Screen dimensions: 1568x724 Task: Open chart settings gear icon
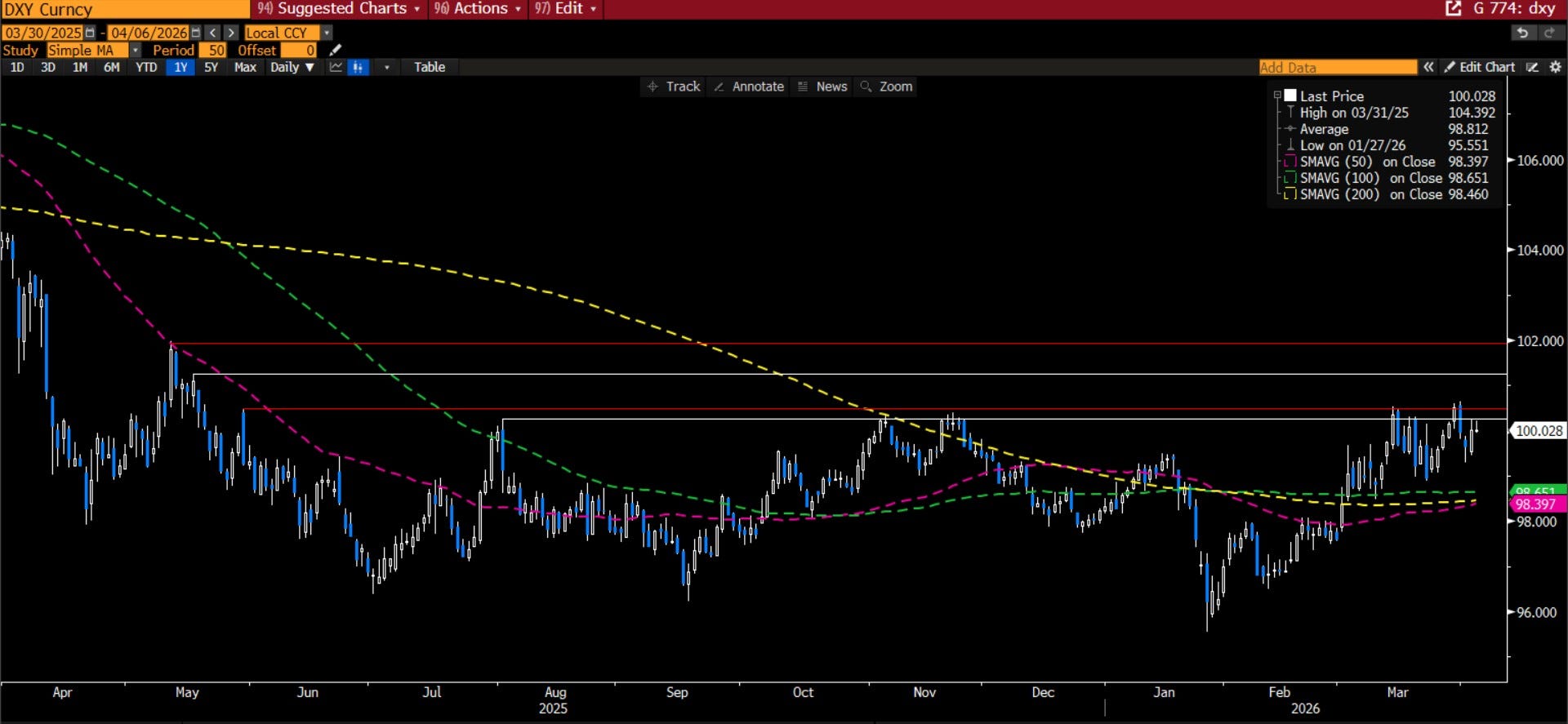pos(1555,67)
